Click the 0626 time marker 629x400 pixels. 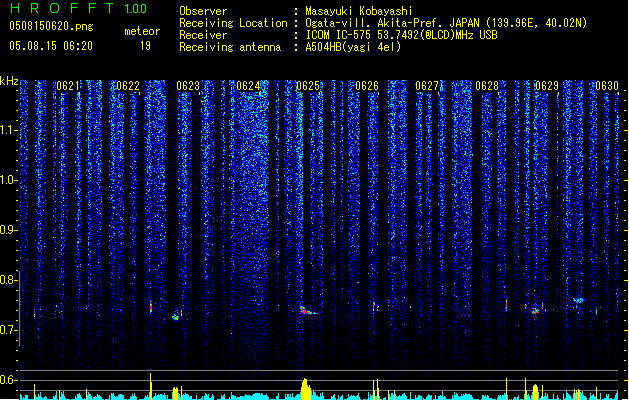pyautogui.click(x=367, y=86)
